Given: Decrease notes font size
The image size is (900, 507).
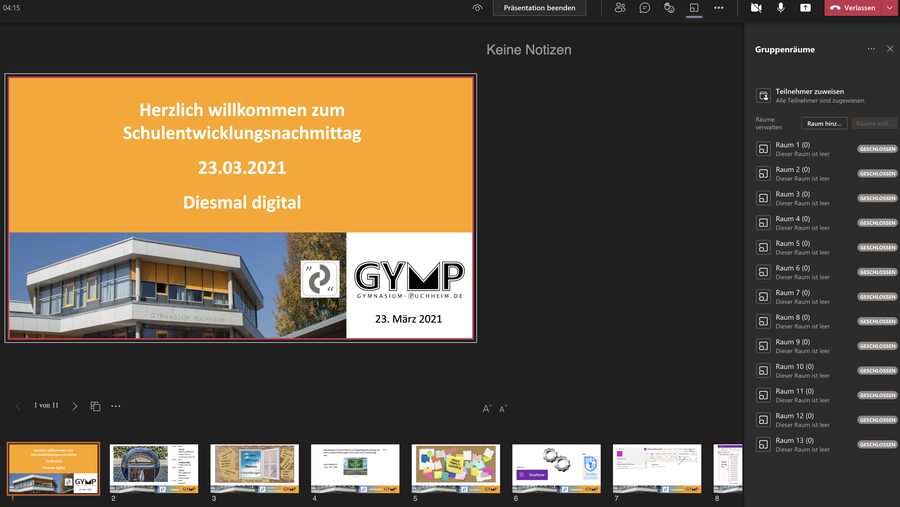Looking at the screenshot, I should click(503, 409).
